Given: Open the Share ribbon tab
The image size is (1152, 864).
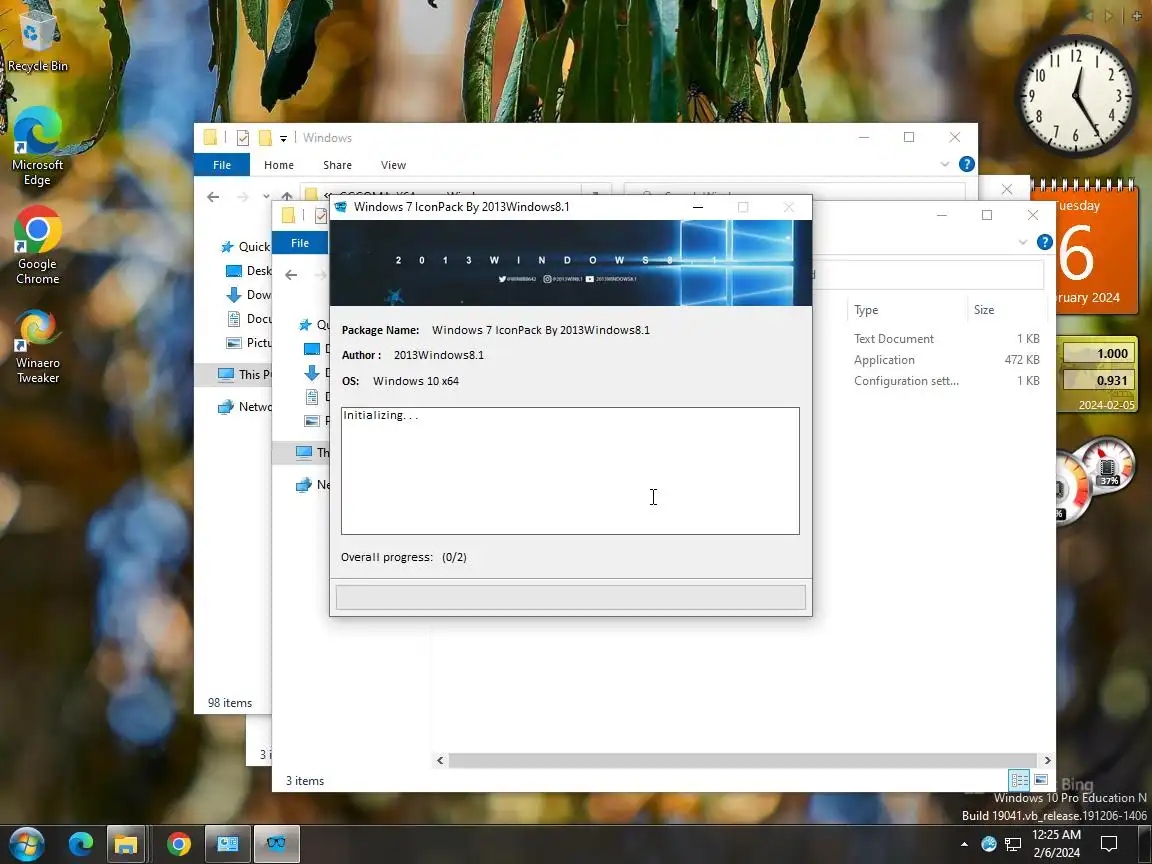Looking at the screenshot, I should coord(337,165).
